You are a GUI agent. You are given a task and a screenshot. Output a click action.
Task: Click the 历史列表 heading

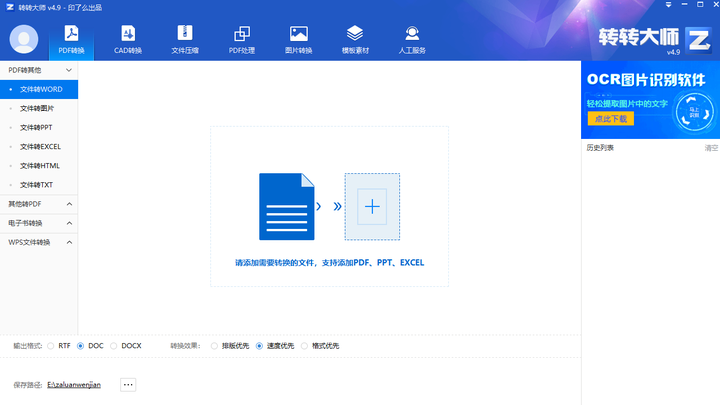600,148
